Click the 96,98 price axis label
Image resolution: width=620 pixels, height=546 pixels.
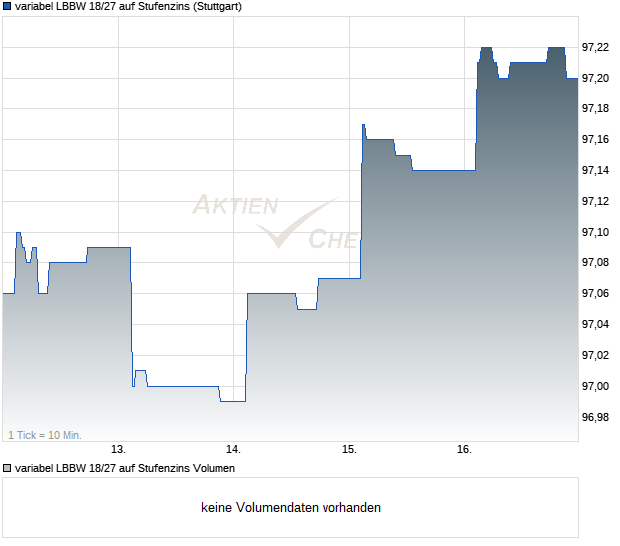tap(595, 417)
